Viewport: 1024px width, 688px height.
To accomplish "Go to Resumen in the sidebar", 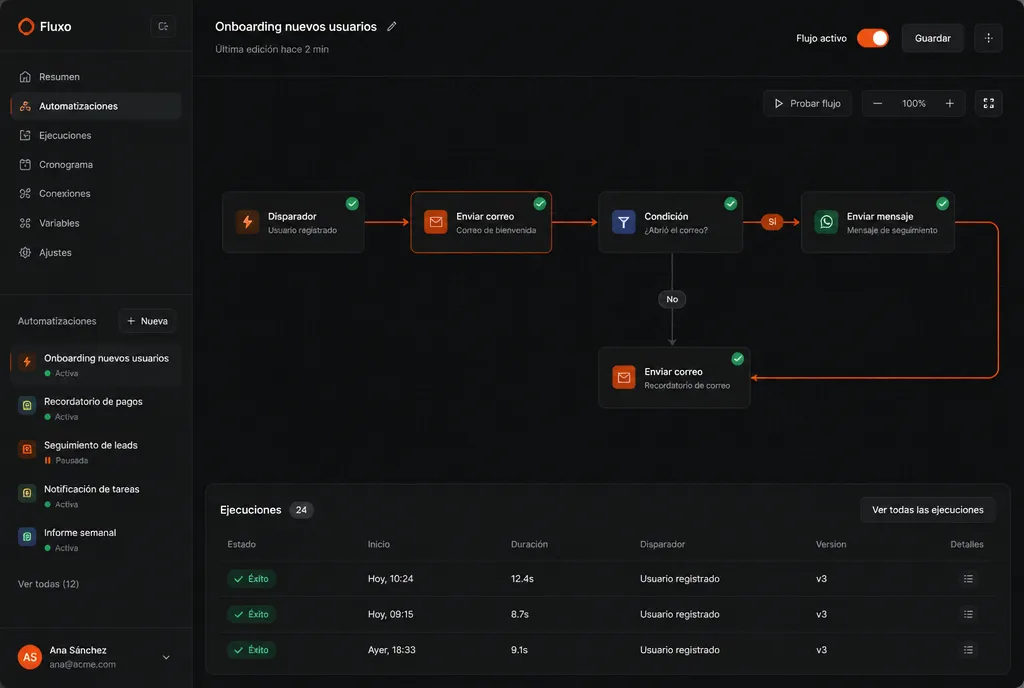I will point(96,77).
